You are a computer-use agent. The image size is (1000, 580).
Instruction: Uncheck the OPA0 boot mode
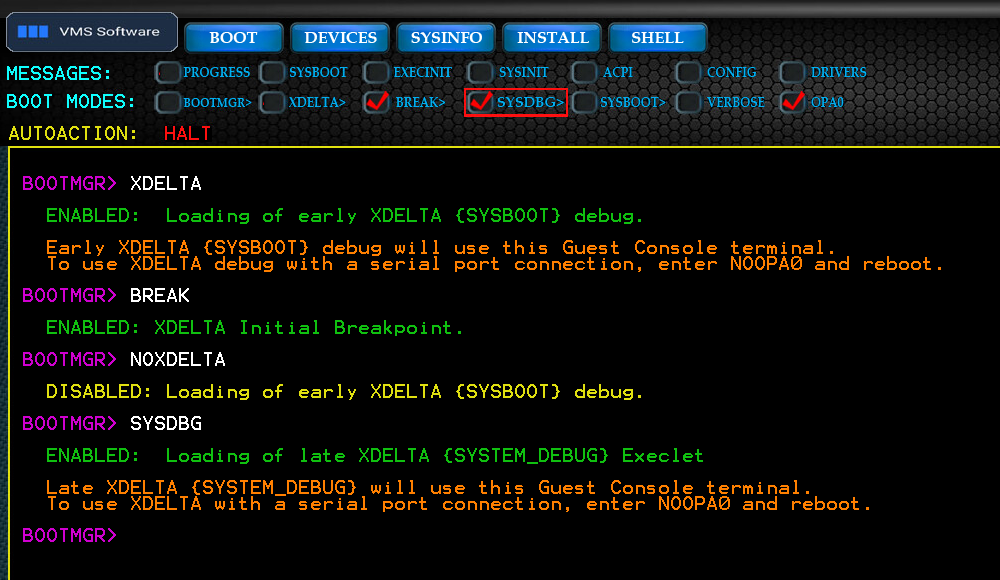click(793, 102)
